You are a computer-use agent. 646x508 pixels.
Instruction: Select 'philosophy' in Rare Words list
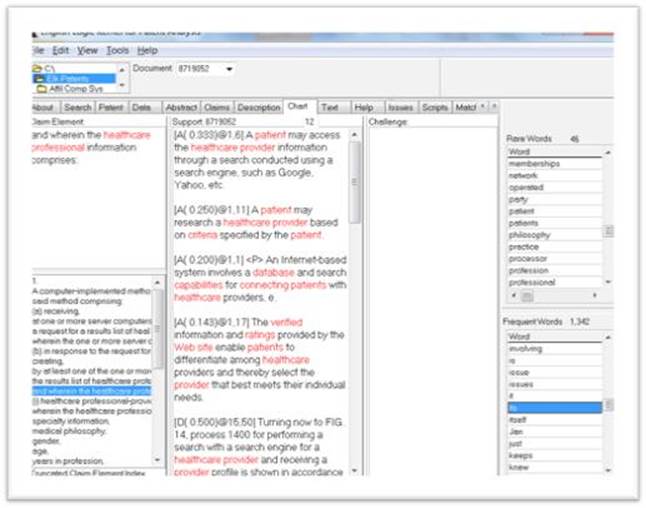click(555, 235)
